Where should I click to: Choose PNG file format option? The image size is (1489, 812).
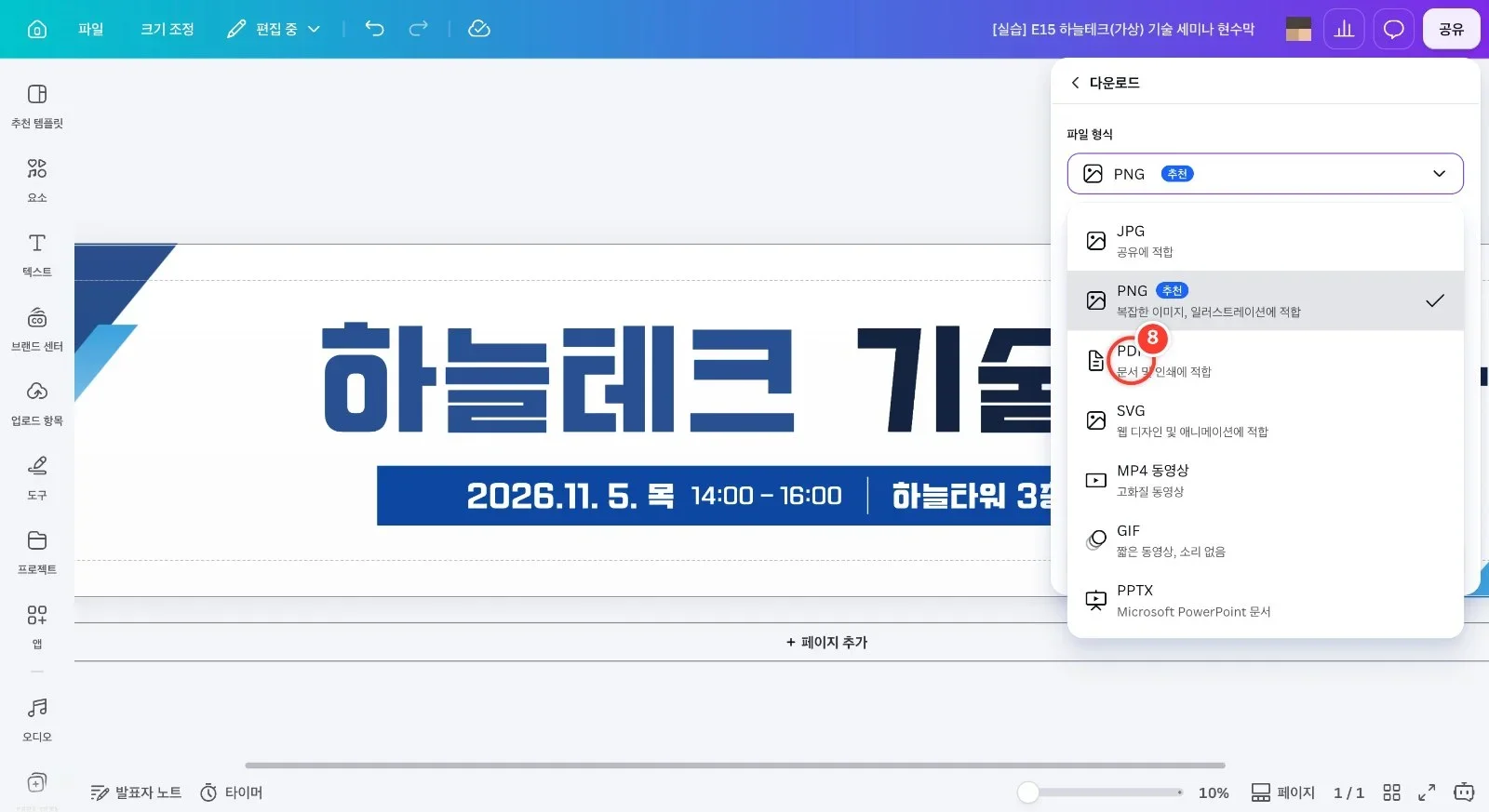point(1265,300)
